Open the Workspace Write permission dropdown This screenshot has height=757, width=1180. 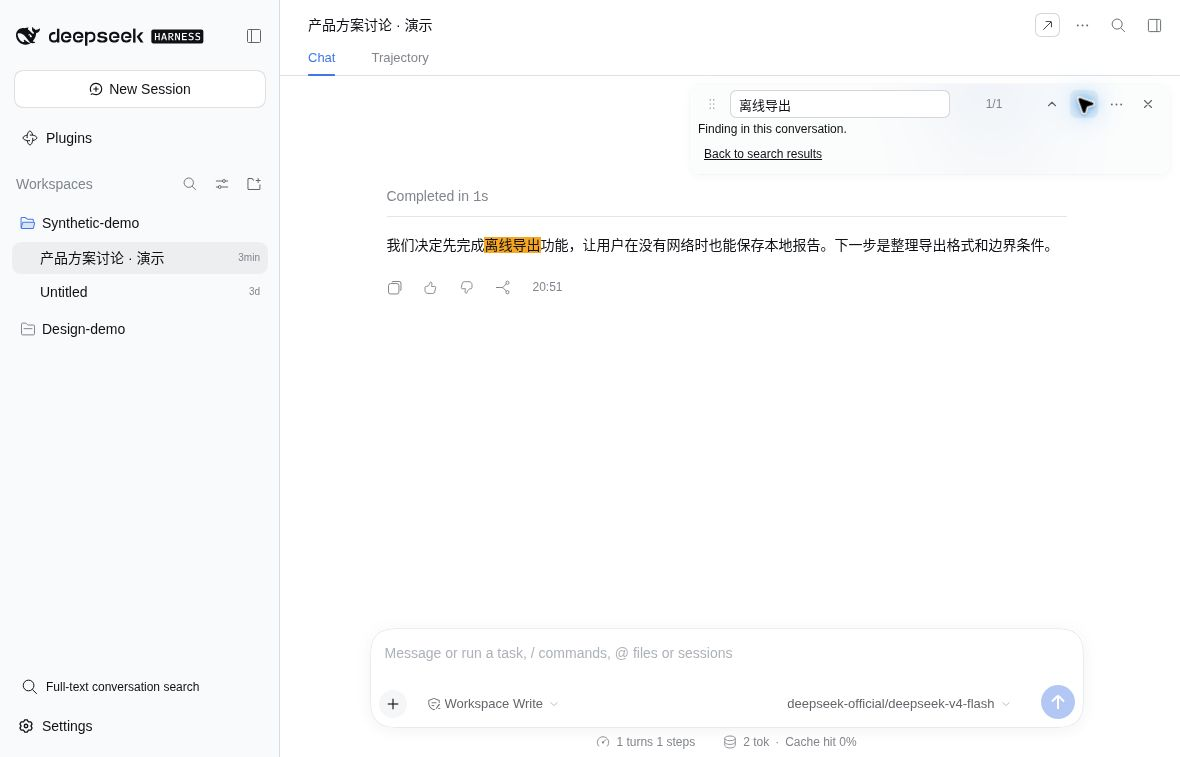[x=493, y=704]
